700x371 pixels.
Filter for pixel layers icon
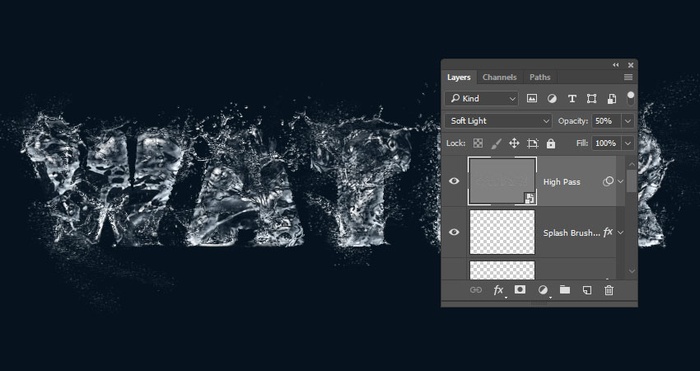point(532,99)
